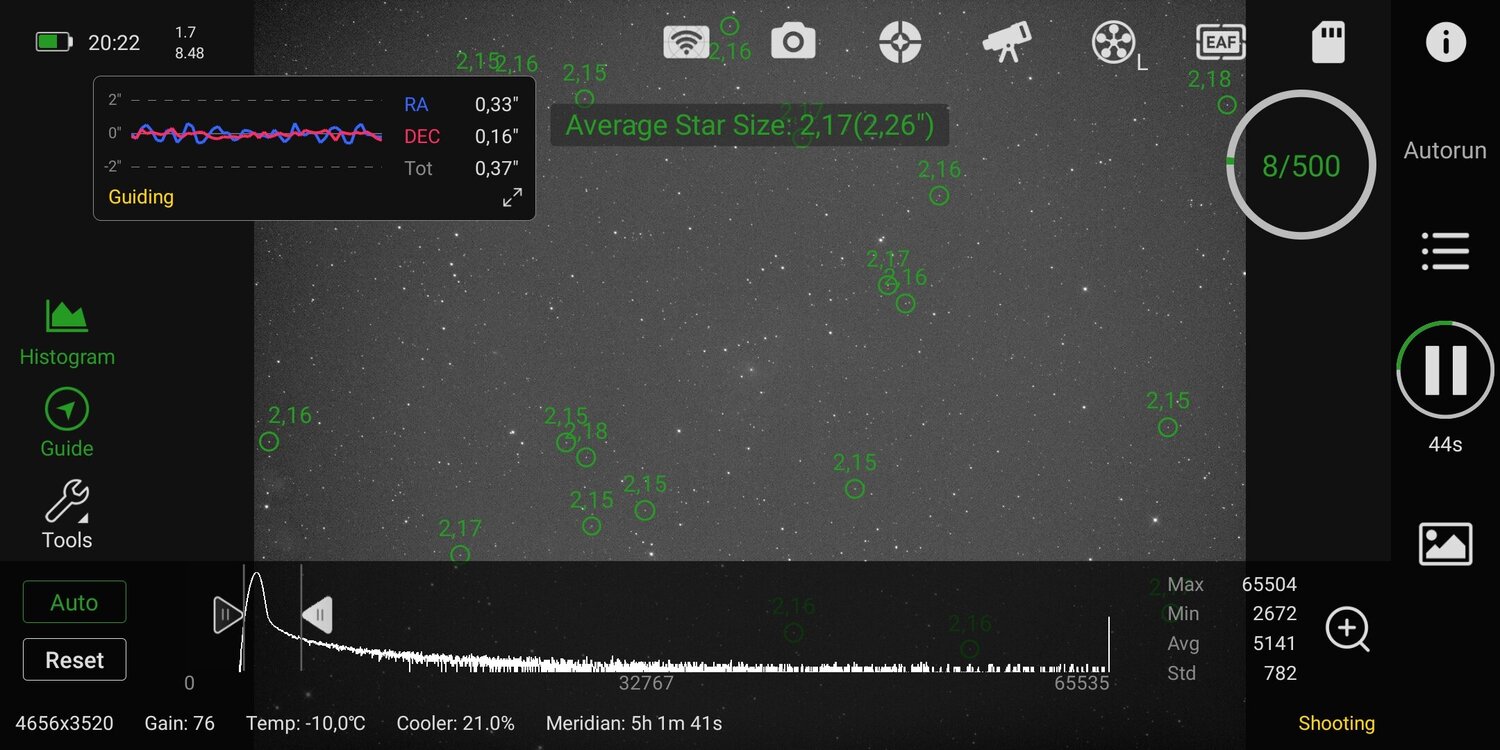Open the filter wheel settings
This screenshot has width=1500, height=750.
1113,40
